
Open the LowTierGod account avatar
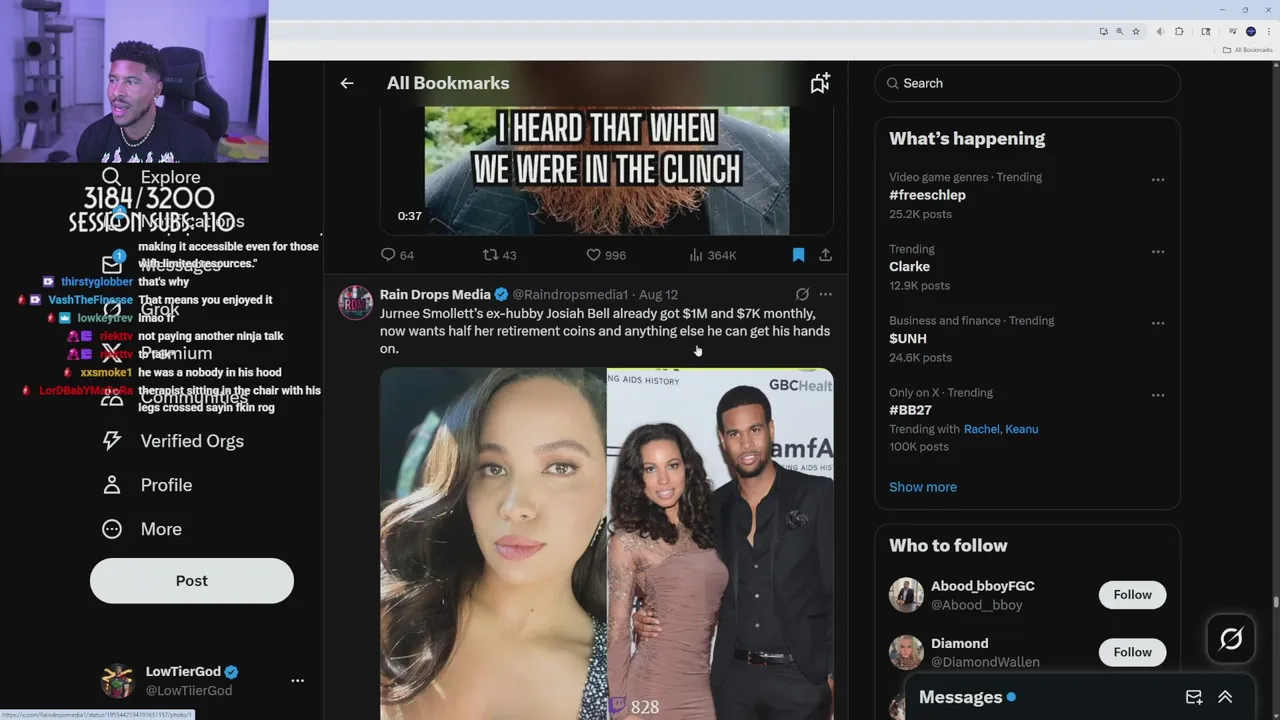[118, 680]
